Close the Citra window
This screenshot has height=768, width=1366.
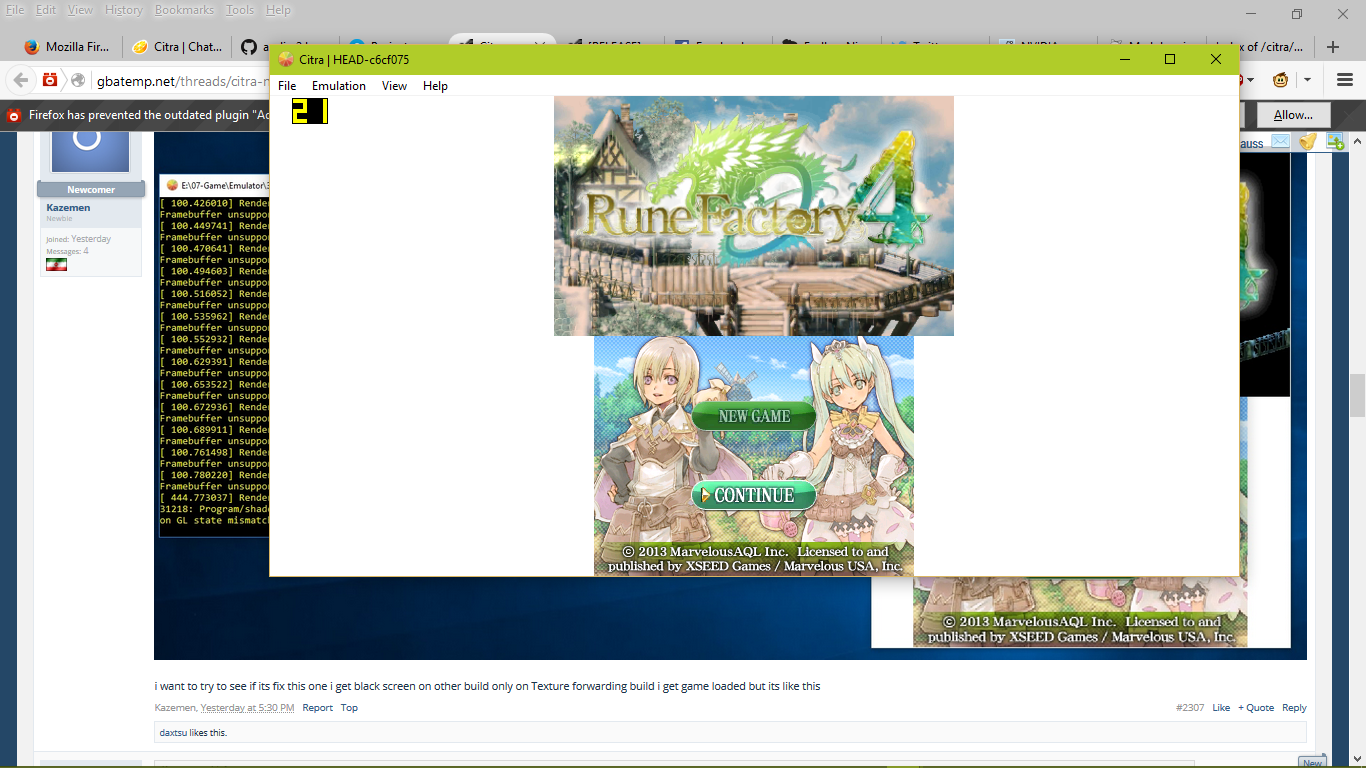tap(1216, 59)
